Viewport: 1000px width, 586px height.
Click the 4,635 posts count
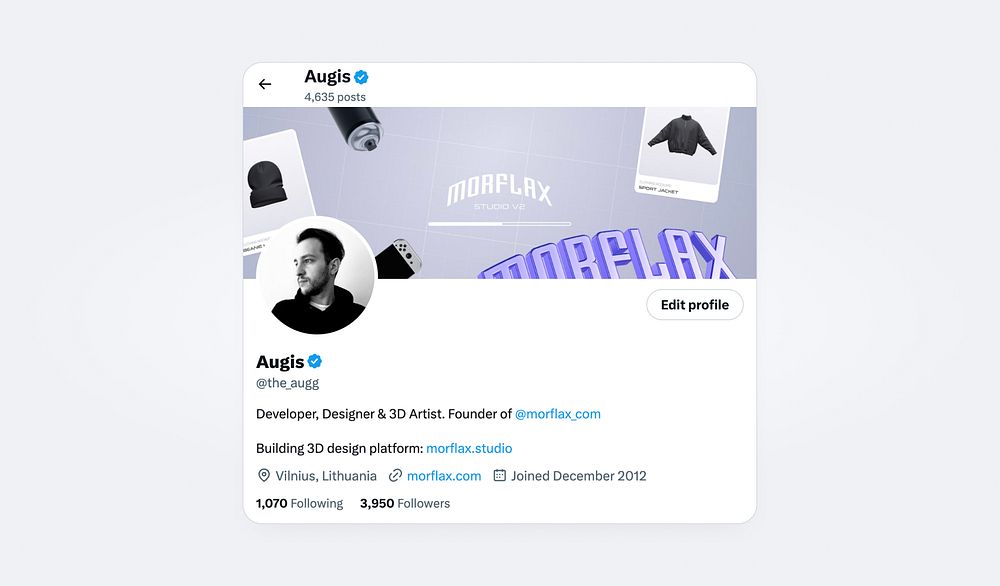(x=335, y=97)
